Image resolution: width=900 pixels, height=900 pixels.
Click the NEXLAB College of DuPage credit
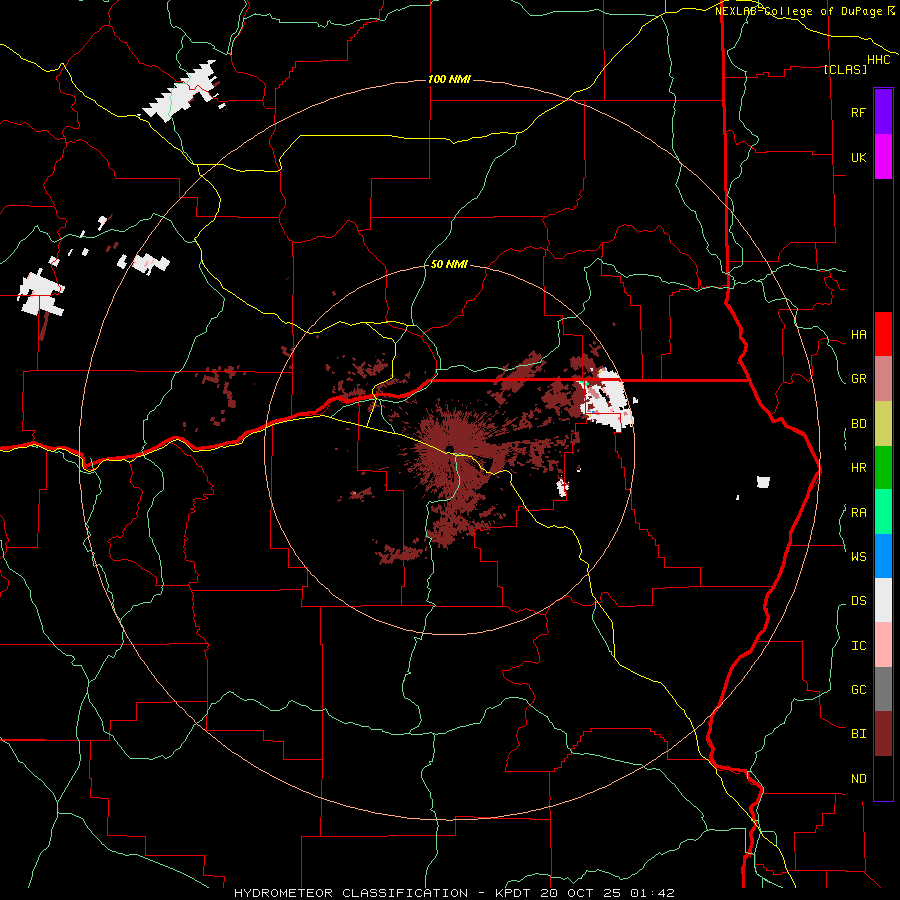tap(804, 11)
